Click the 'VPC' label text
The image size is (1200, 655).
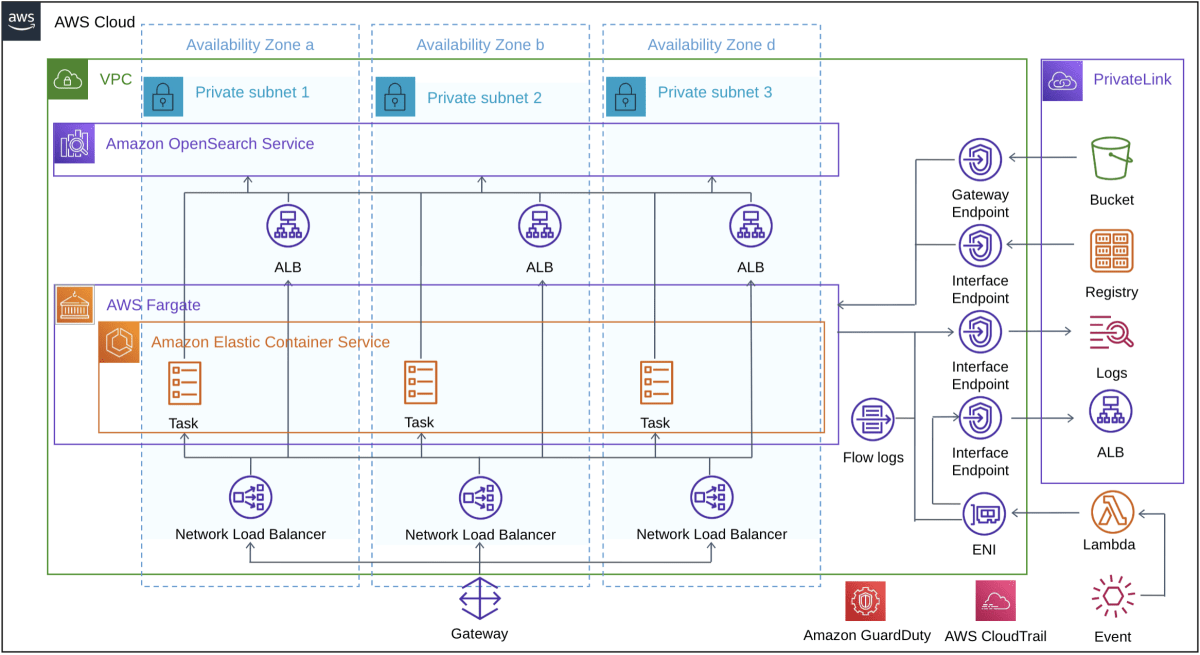[x=116, y=79]
